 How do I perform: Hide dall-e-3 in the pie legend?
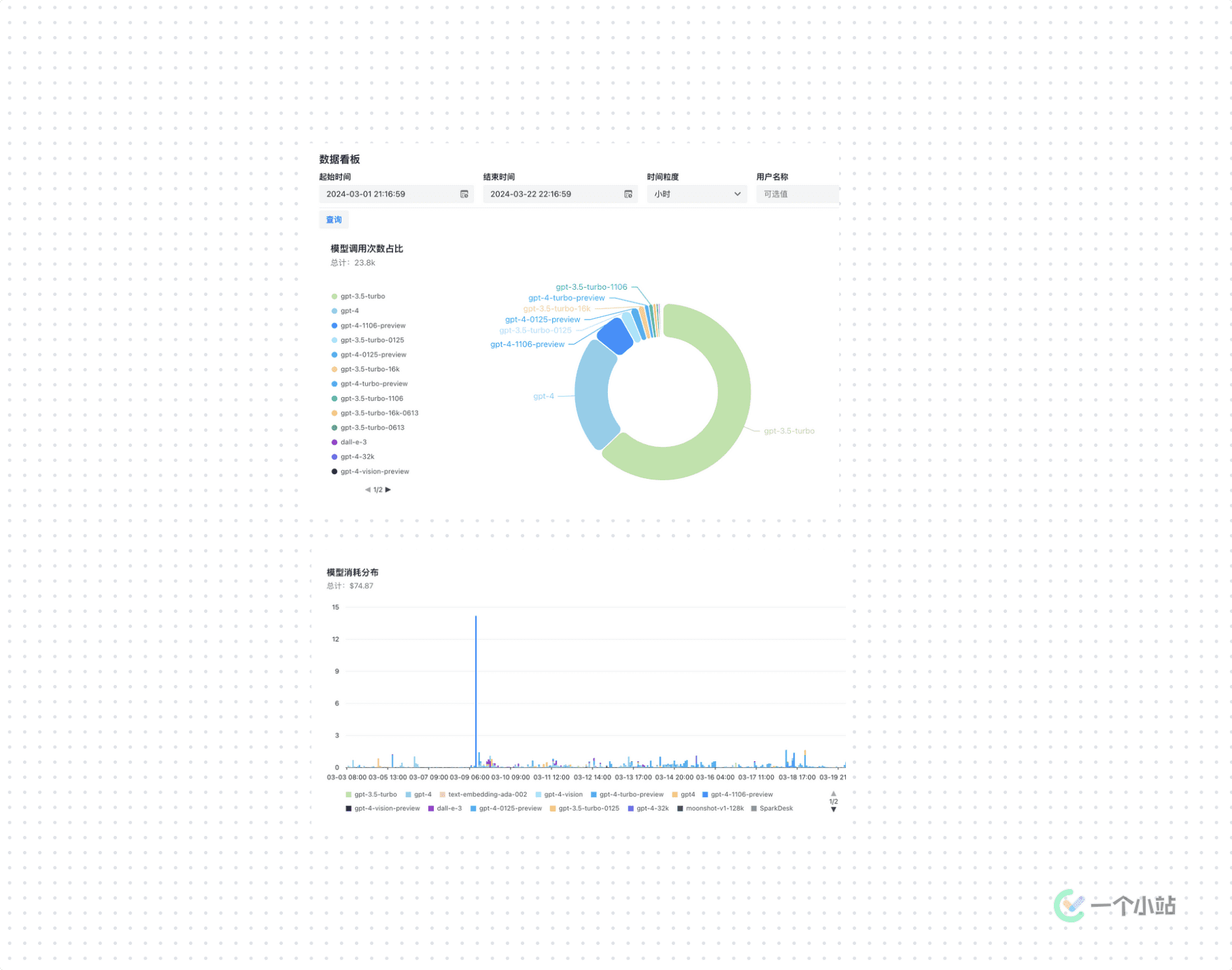(353, 442)
